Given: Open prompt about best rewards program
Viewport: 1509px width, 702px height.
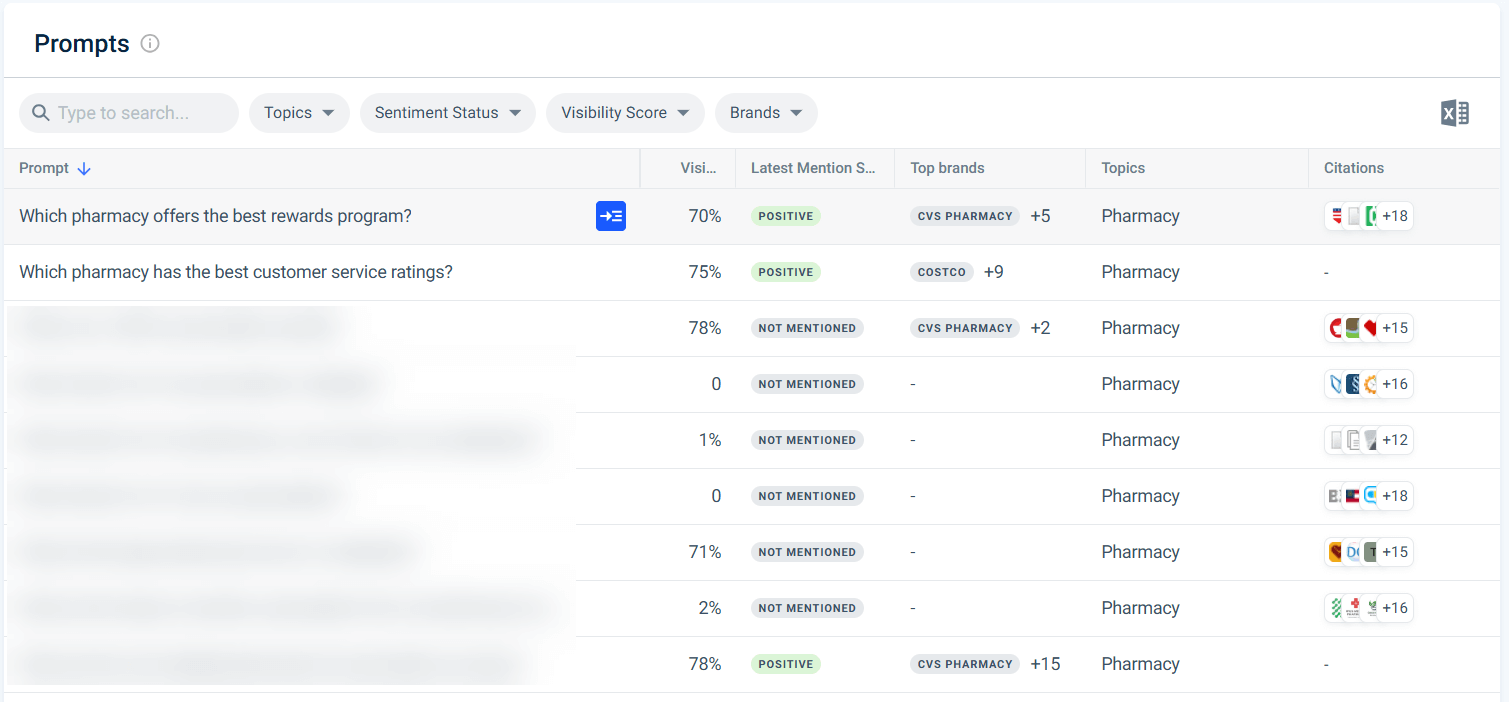Looking at the screenshot, I should (215, 216).
